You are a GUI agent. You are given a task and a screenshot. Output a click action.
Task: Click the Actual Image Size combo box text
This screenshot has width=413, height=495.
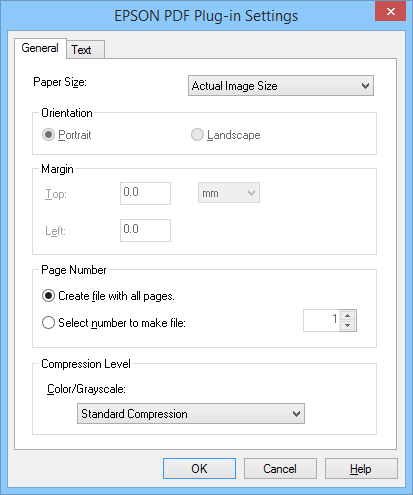pos(234,86)
